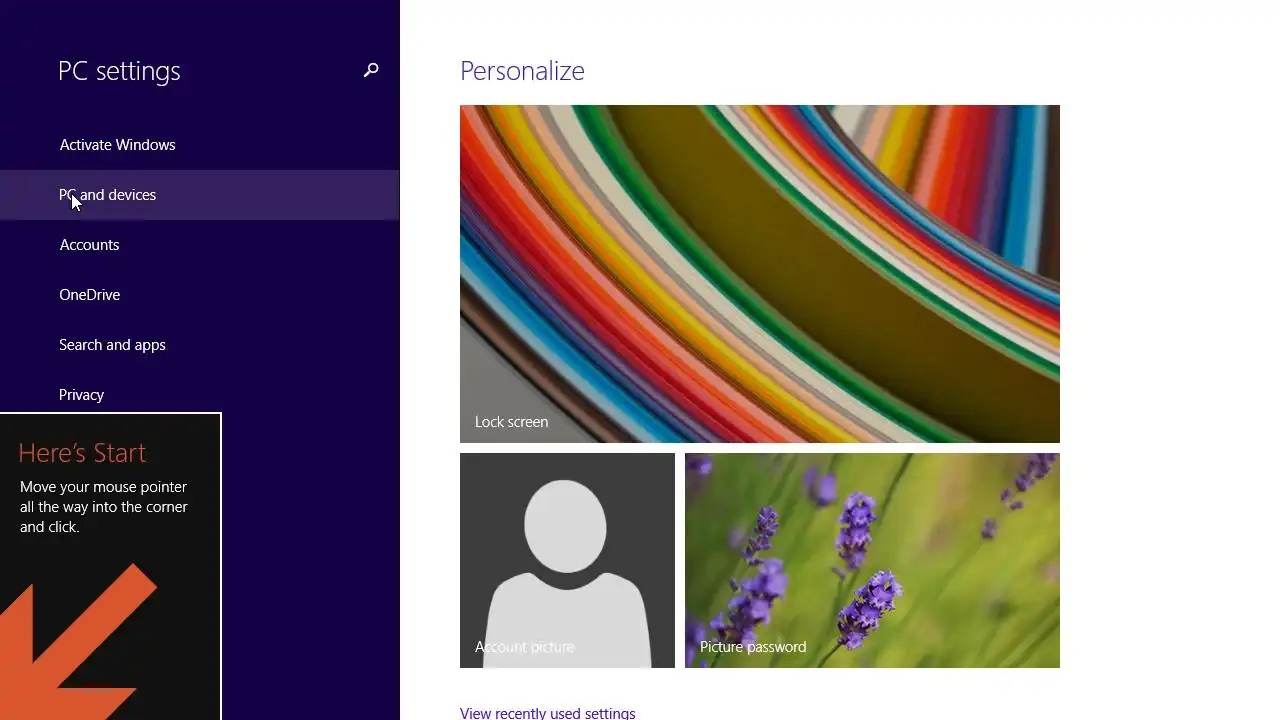The width and height of the screenshot is (1280, 720).
Task: Go to OneDrive settings
Action: pyautogui.click(x=89, y=295)
